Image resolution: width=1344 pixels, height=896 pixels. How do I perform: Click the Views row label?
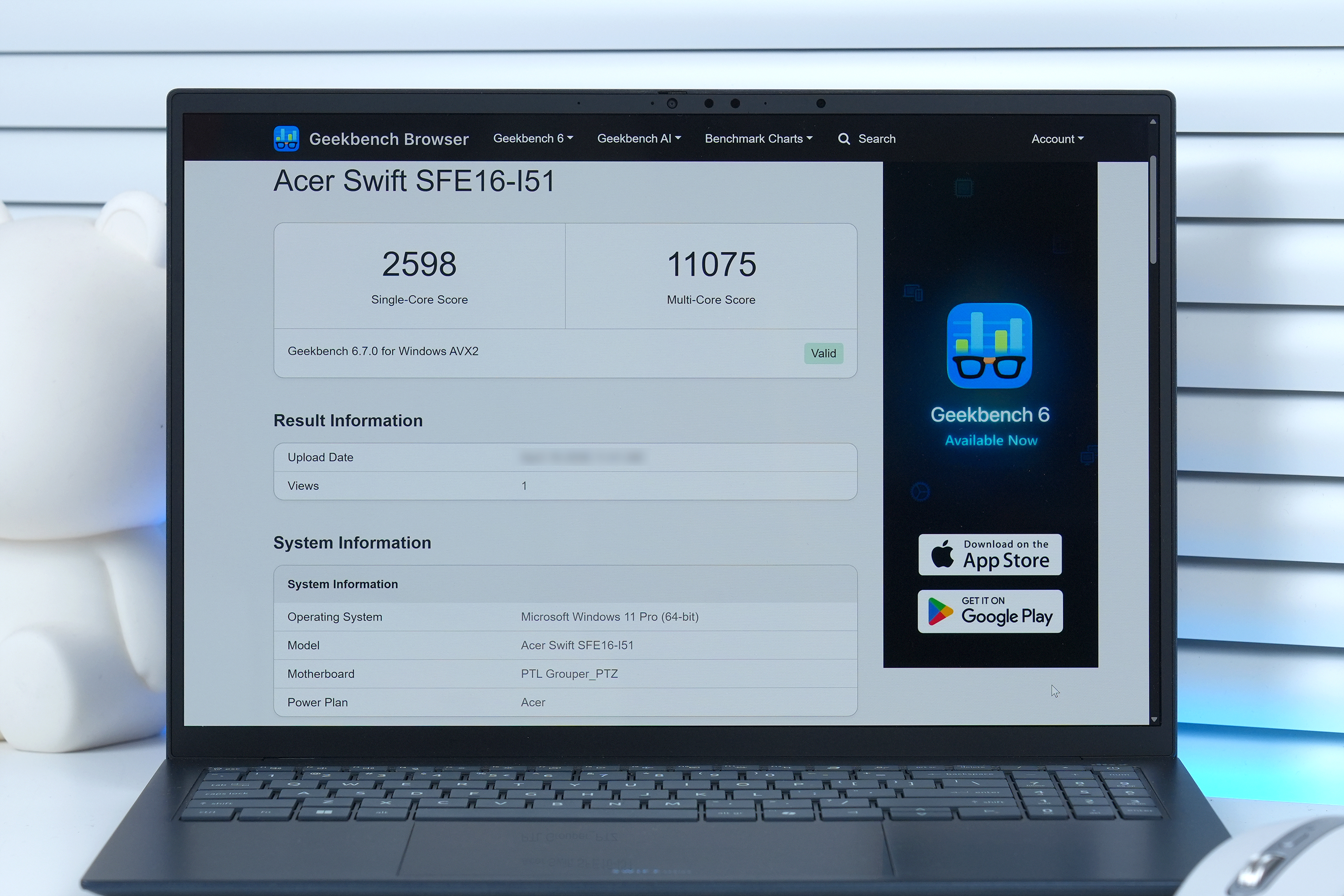pos(303,486)
